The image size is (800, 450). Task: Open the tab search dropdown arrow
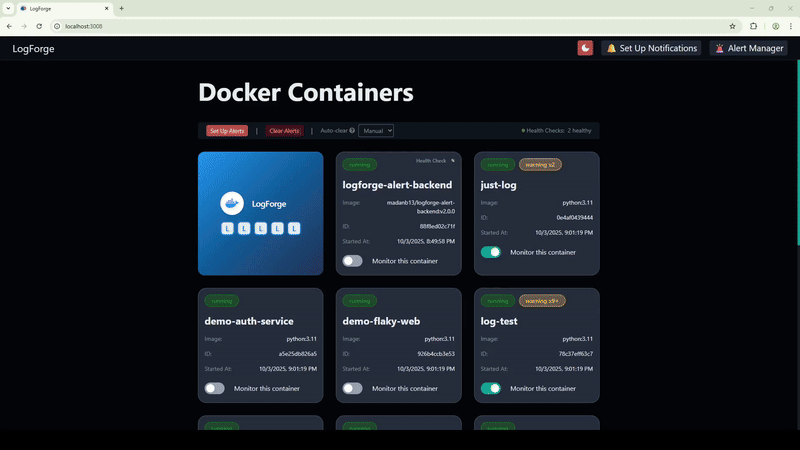click(x=8, y=8)
